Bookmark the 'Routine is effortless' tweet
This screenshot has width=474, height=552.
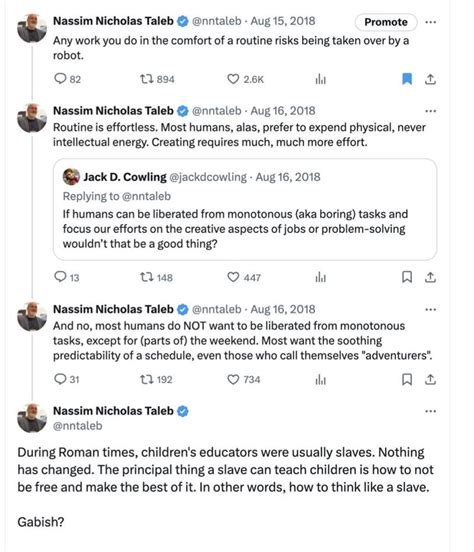(x=407, y=277)
